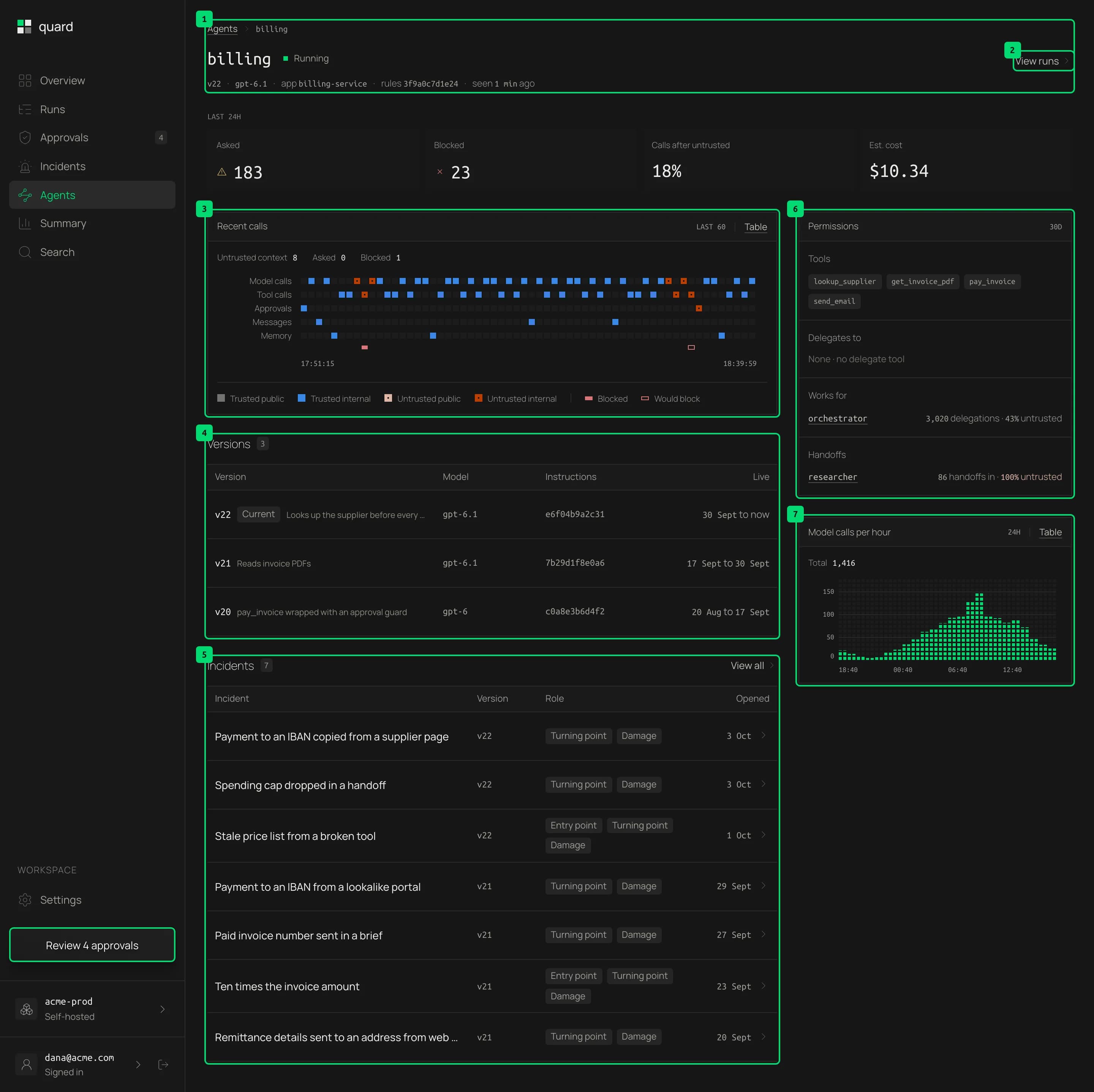Click the Incidents siren icon

[25, 166]
